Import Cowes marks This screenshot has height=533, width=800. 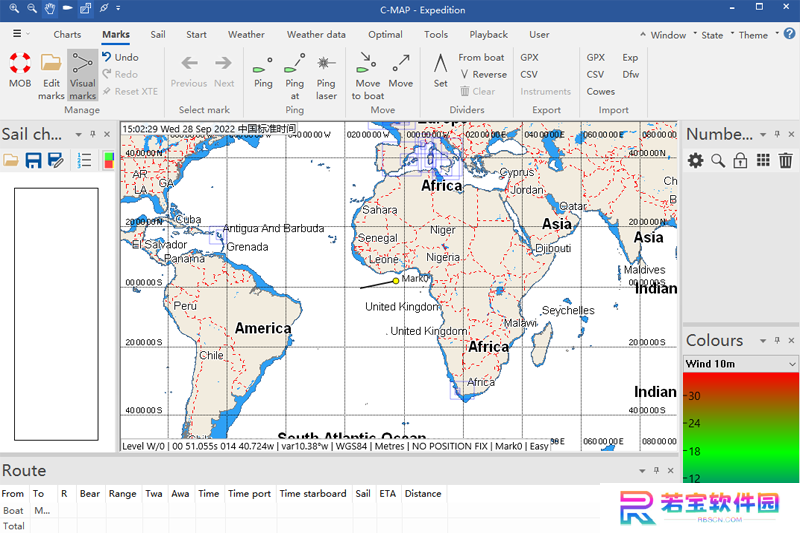point(601,91)
